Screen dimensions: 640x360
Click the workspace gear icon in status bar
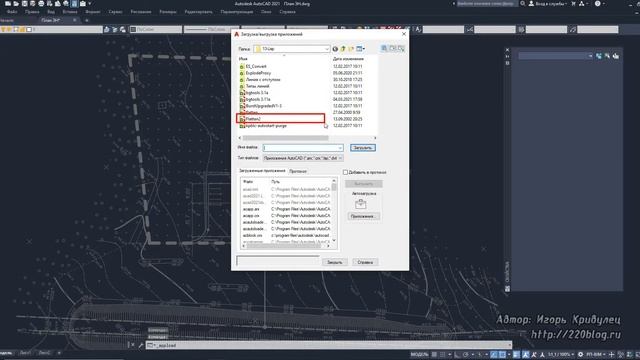click(580, 355)
